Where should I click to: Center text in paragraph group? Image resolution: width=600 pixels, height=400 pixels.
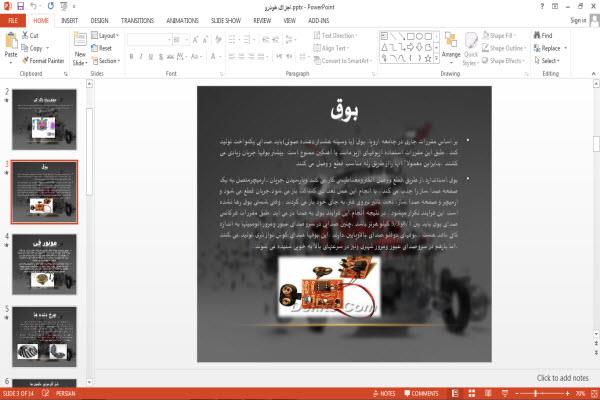pyautogui.click(x=241, y=57)
